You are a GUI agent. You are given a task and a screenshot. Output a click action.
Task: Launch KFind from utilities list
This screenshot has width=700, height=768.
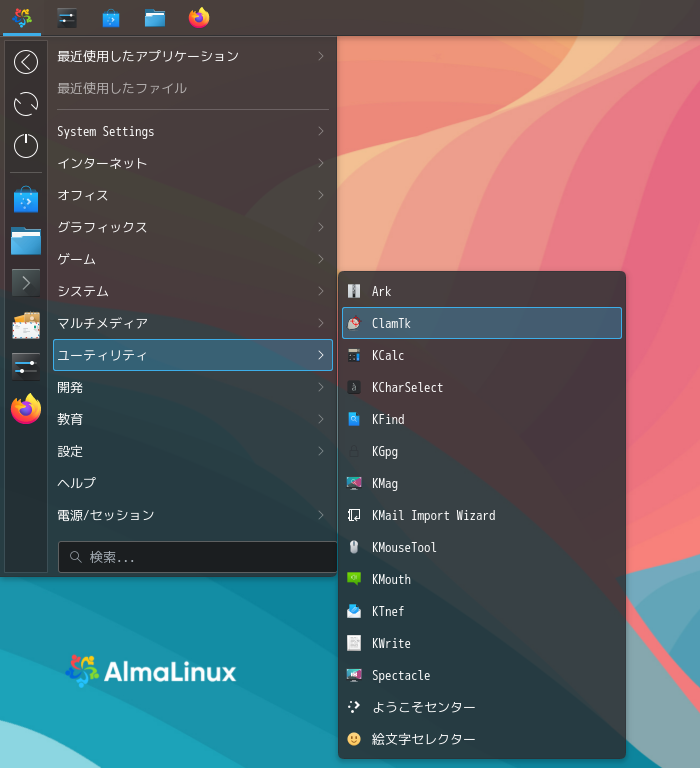482,419
